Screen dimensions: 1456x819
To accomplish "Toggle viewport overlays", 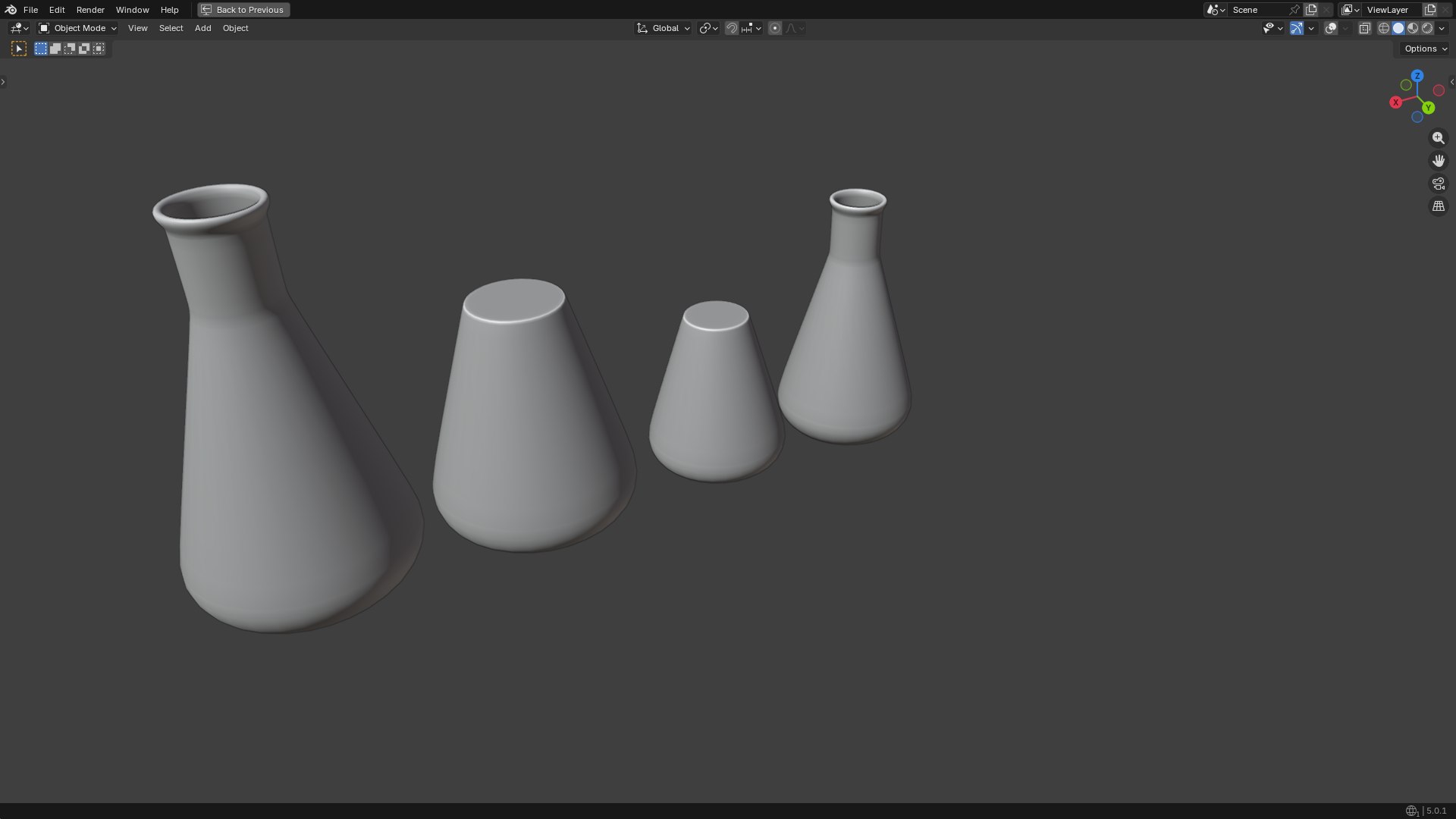I will click(1331, 28).
